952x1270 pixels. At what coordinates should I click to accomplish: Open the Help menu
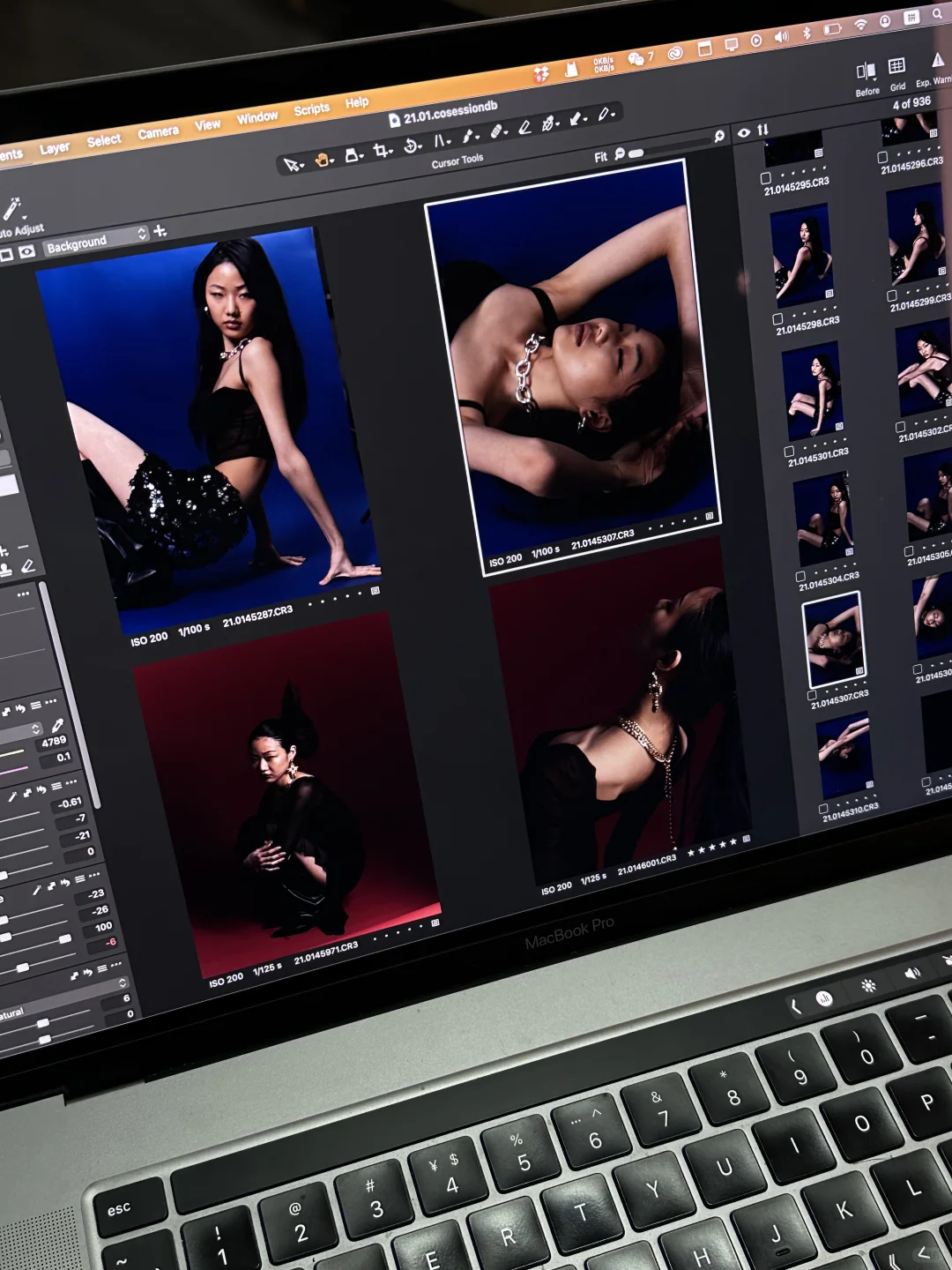click(357, 102)
